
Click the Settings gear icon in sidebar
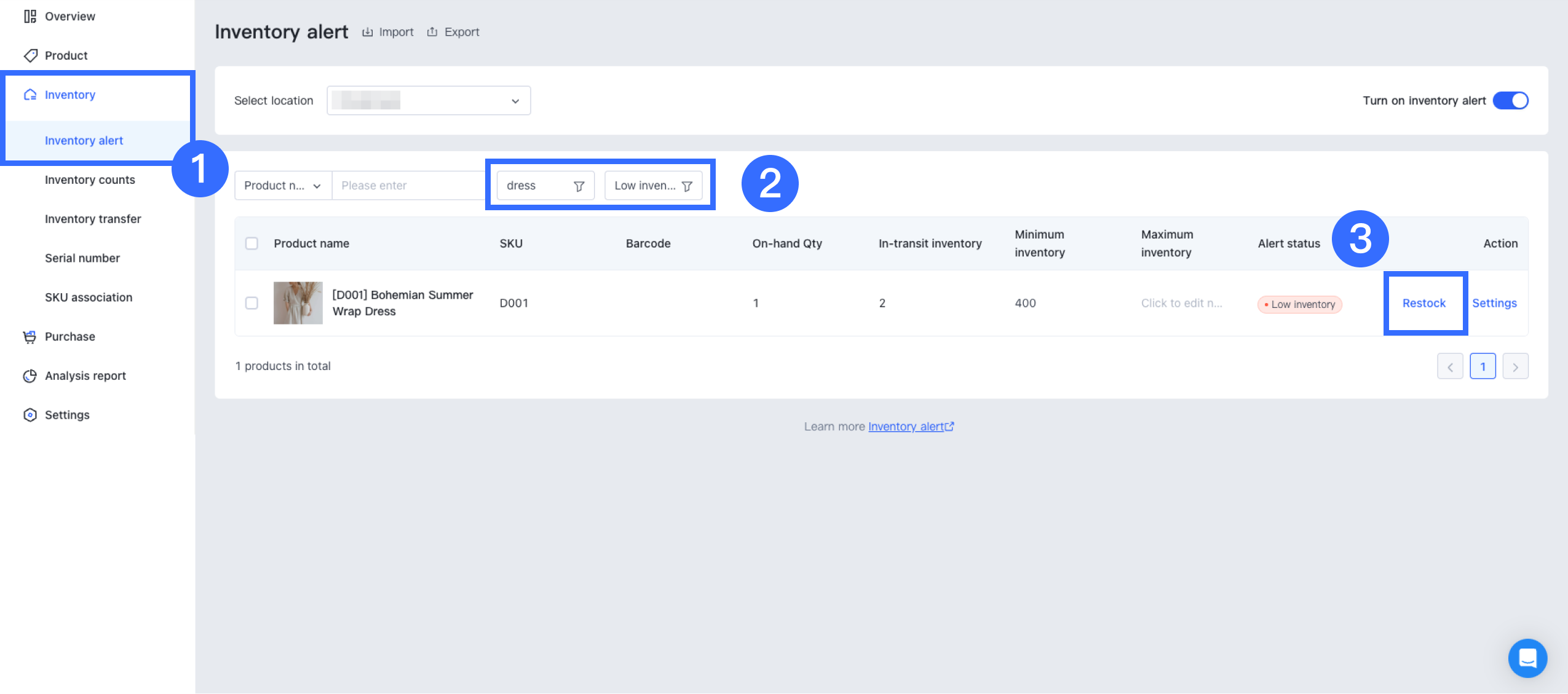pyautogui.click(x=30, y=415)
